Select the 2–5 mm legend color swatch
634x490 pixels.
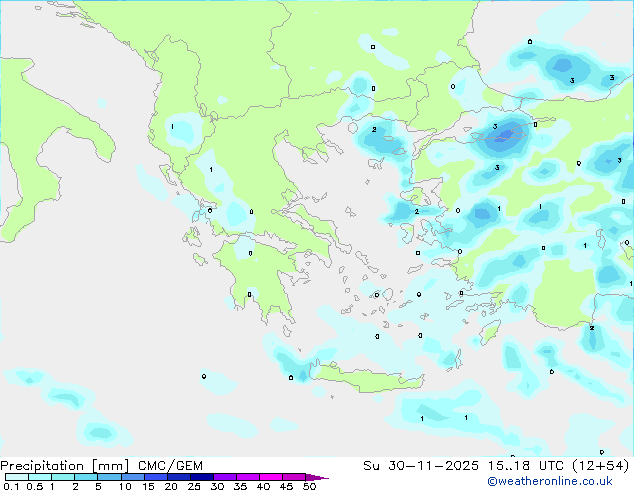(86, 477)
